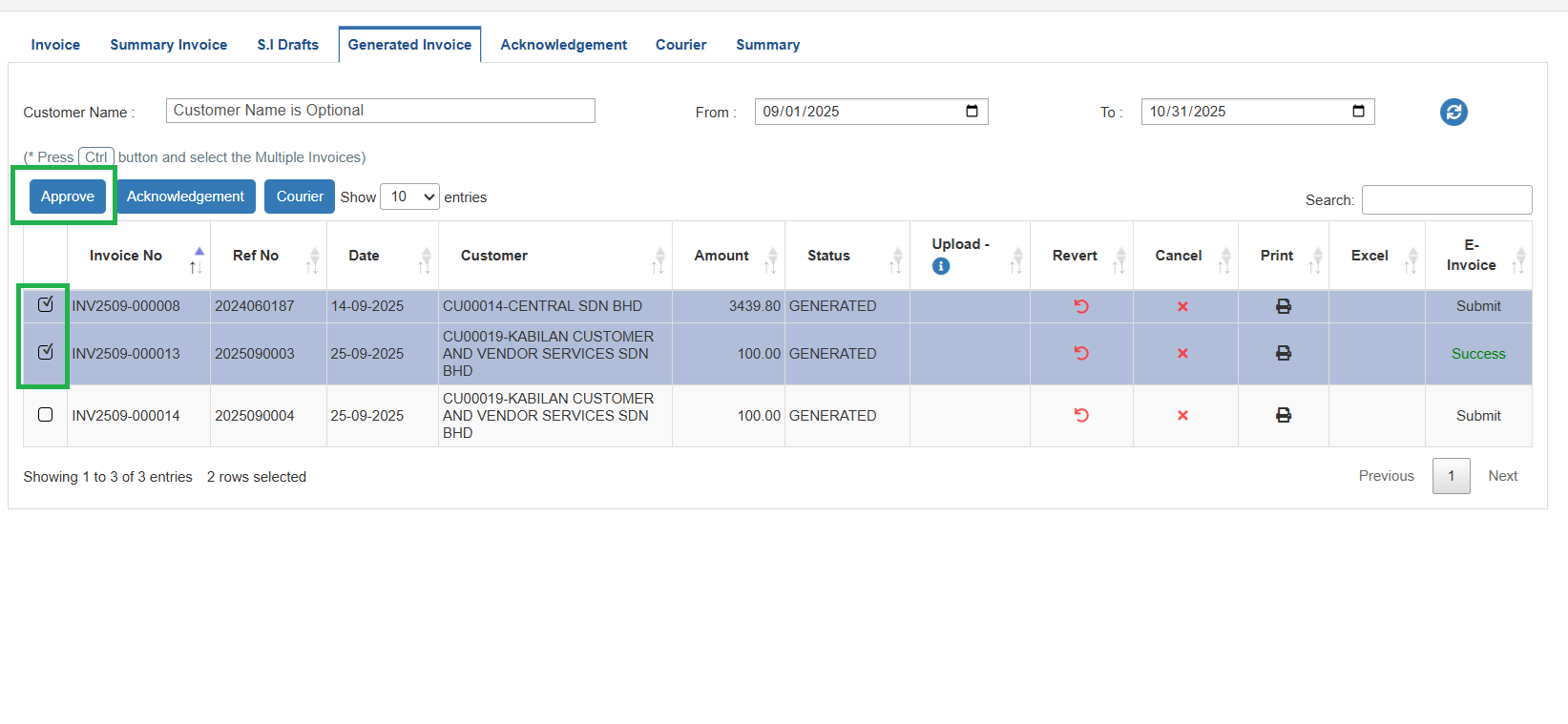The image size is (1568, 724).
Task: Open the Show entries dropdown
Action: point(409,197)
